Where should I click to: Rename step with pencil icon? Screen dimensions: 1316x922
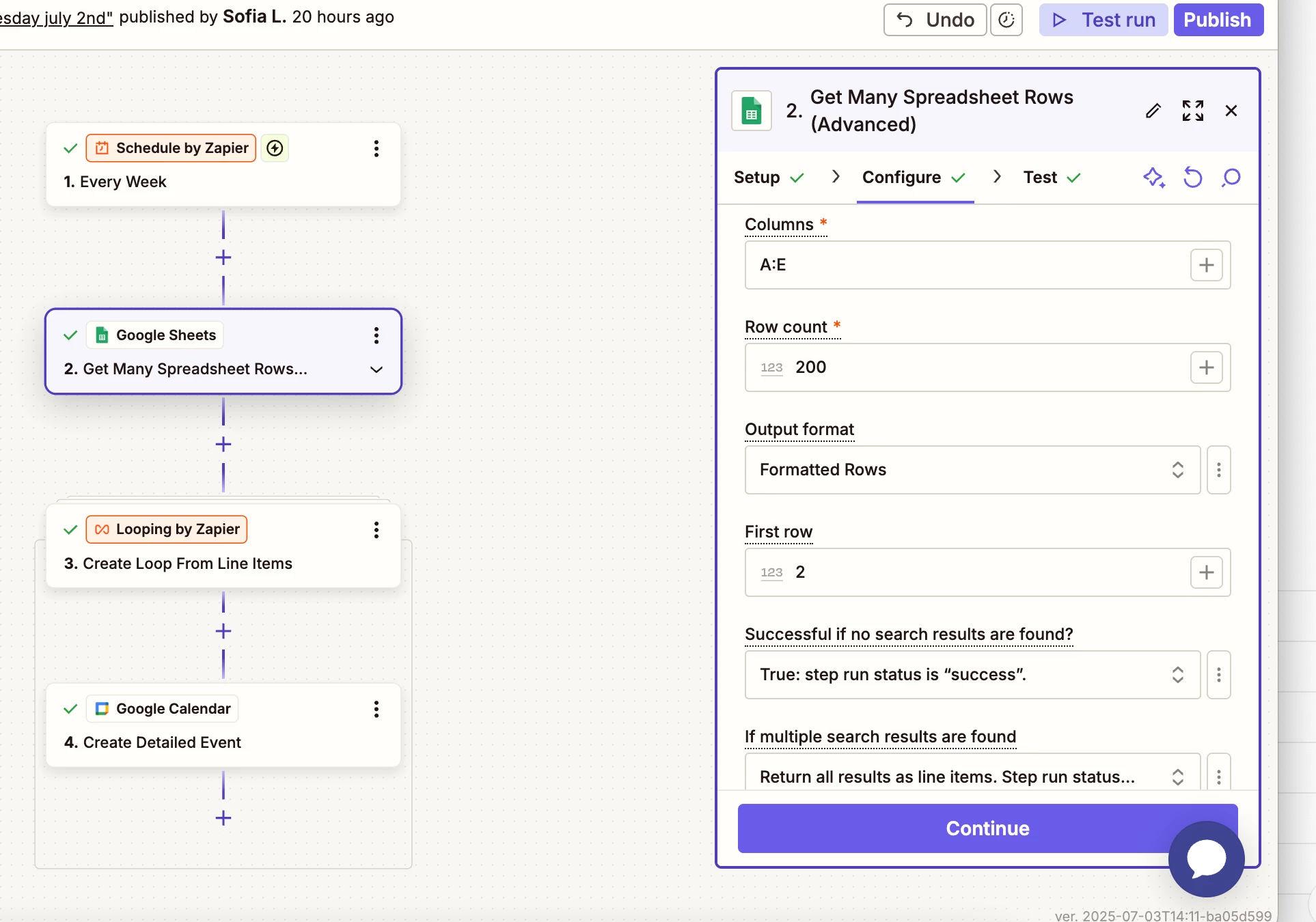(x=1153, y=111)
